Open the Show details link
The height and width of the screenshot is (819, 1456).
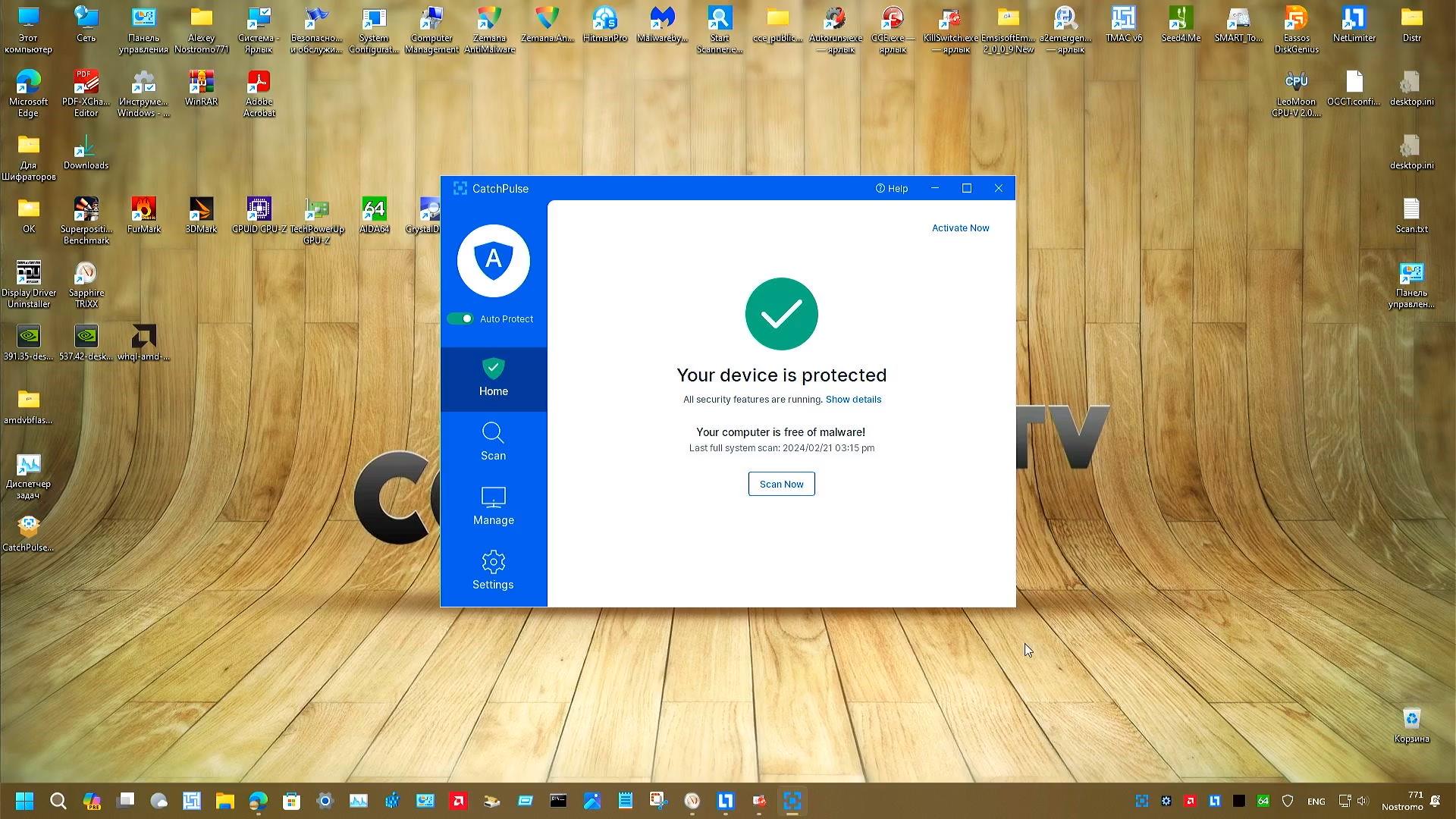853,400
